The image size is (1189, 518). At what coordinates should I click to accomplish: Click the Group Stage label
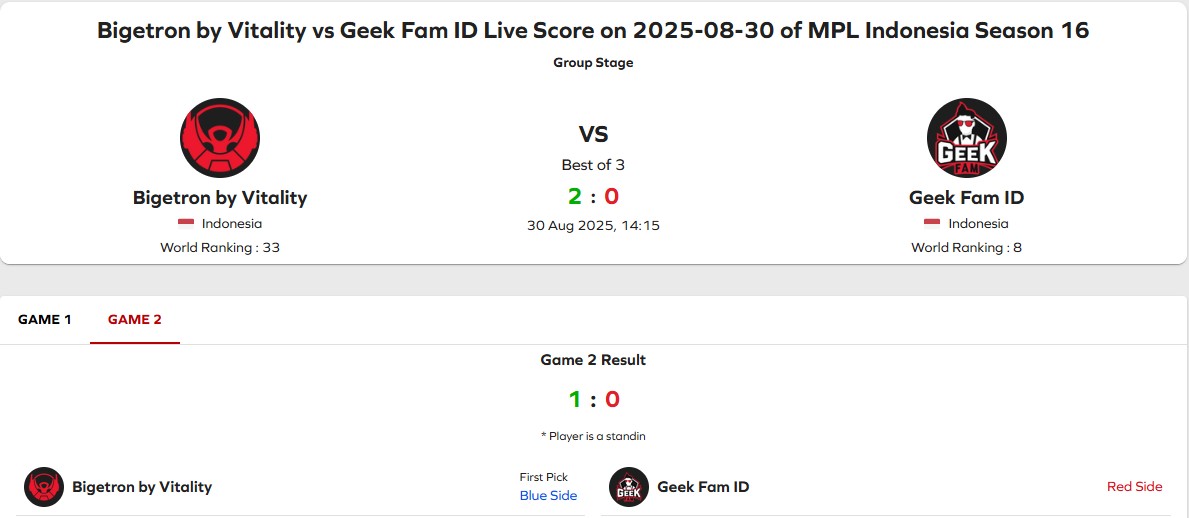593,63
